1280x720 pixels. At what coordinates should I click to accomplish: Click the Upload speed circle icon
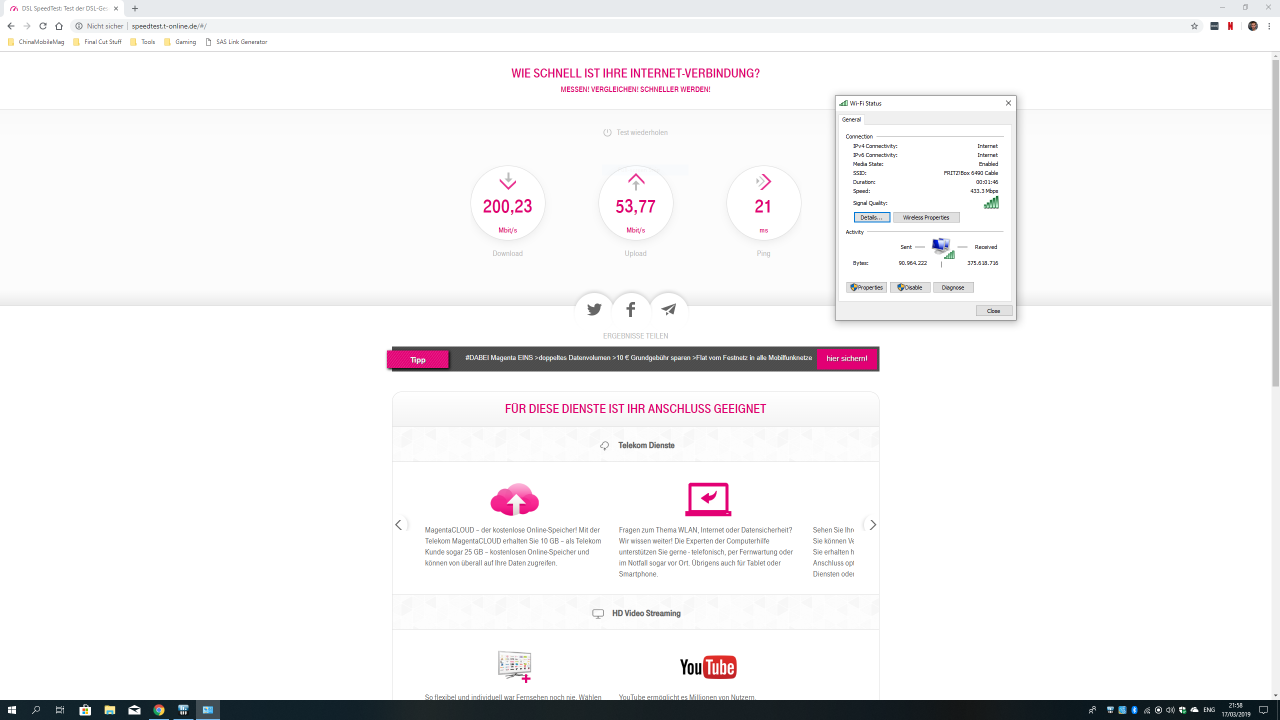(636, 204)
